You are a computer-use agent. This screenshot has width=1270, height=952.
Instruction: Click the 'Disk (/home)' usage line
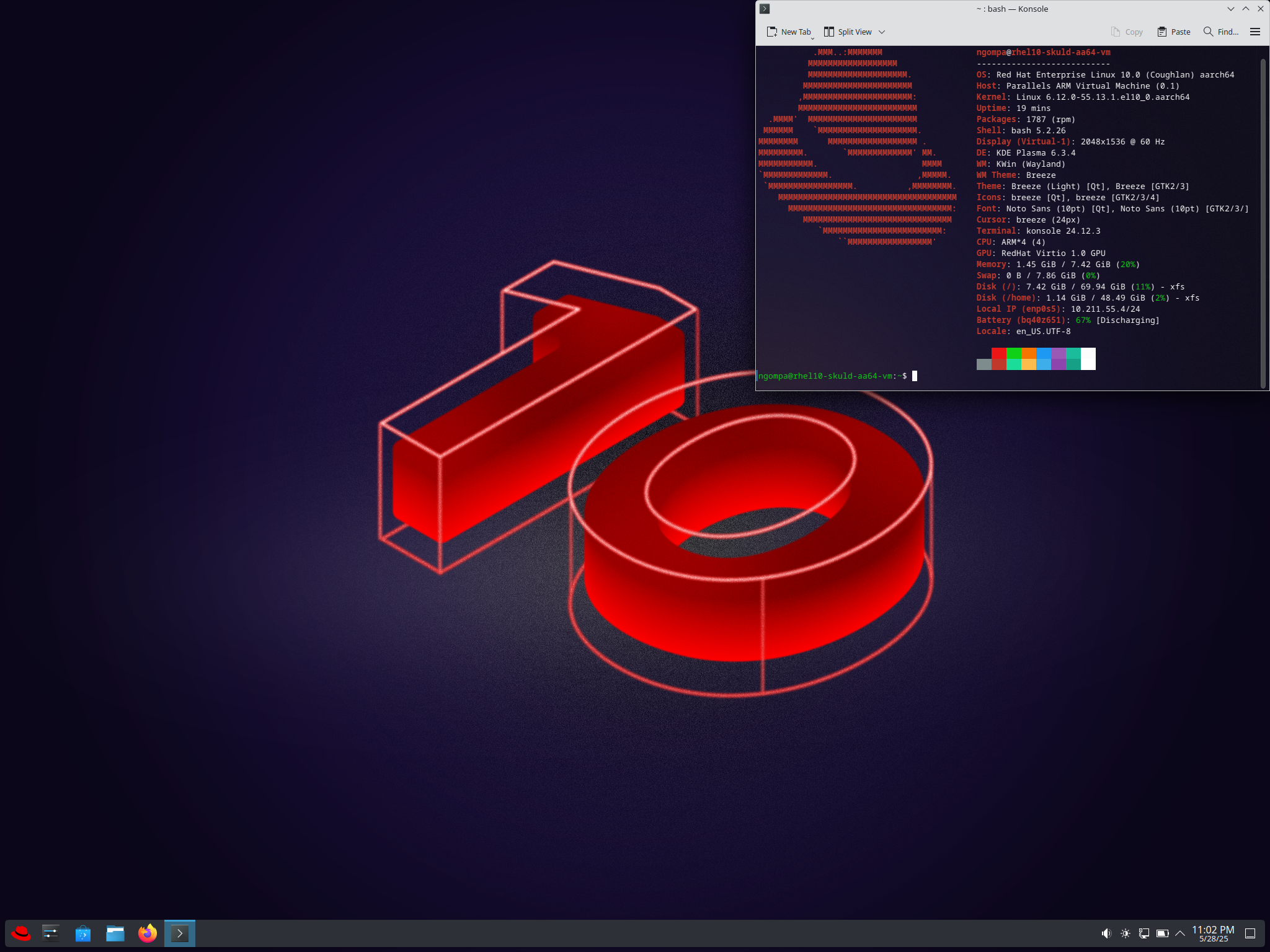[x=1088, y=298]
